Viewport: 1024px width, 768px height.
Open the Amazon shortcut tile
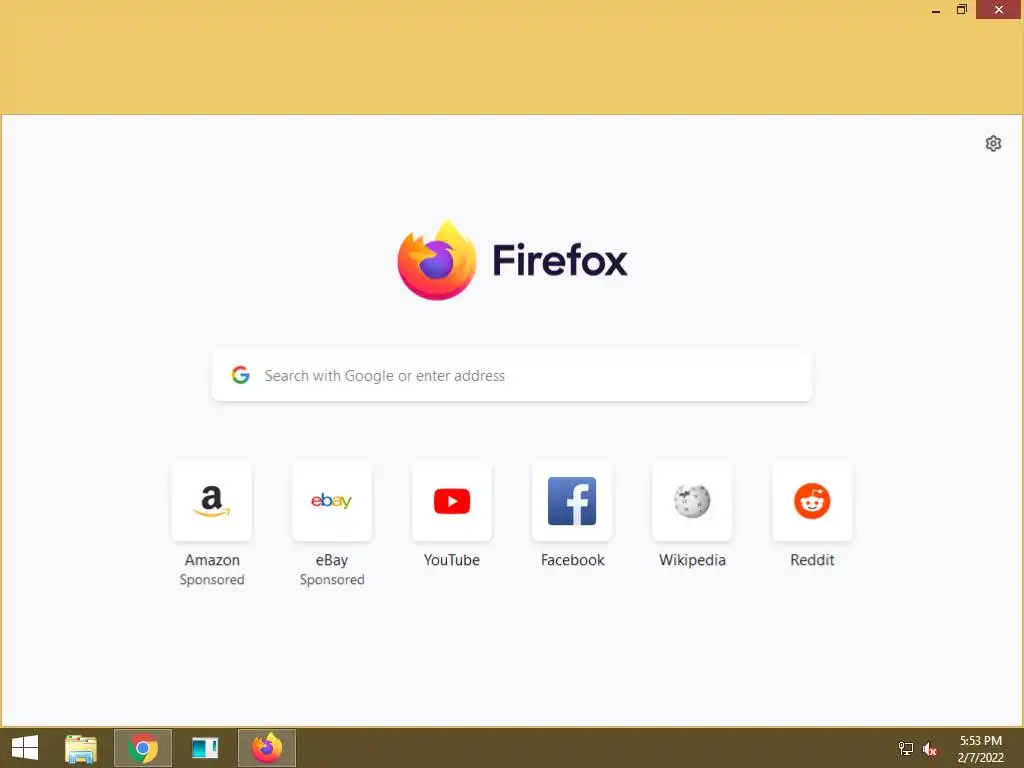click(212, 502)
